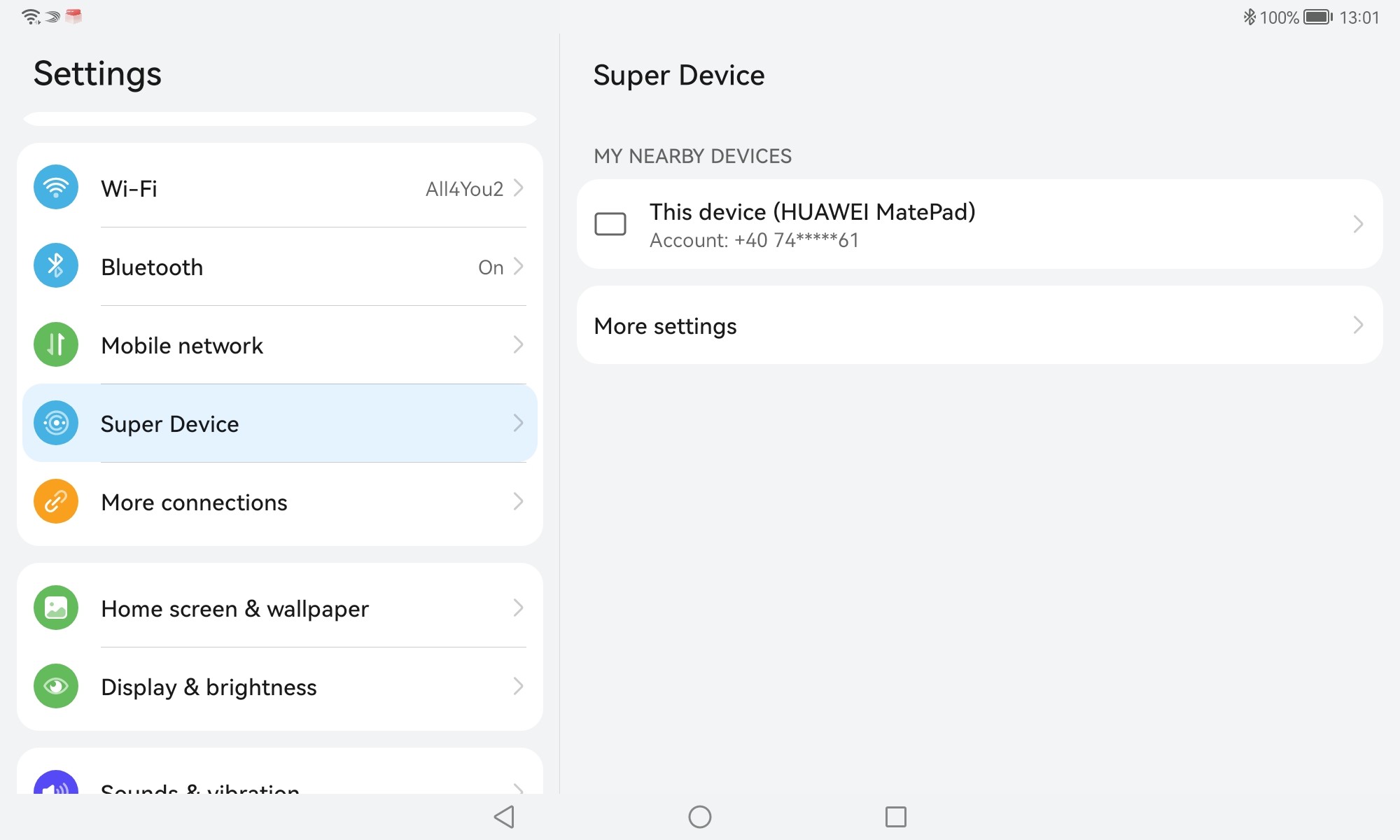Tap the blue Wi-Fi icon

[x=56, y=188]
